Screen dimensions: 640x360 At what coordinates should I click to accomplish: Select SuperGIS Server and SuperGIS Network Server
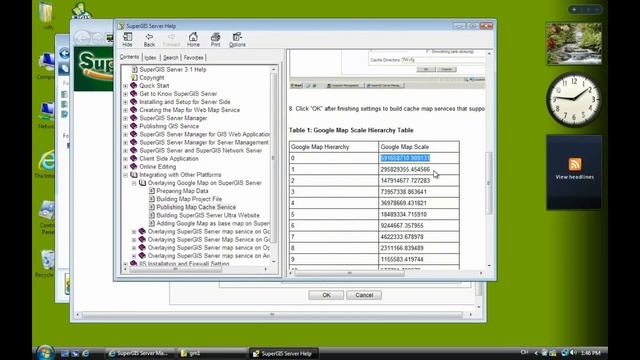200,151
